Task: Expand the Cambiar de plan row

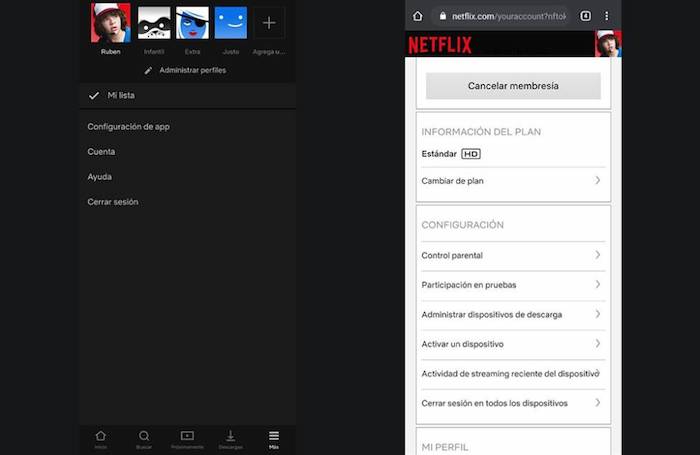Action: point(512,181)
